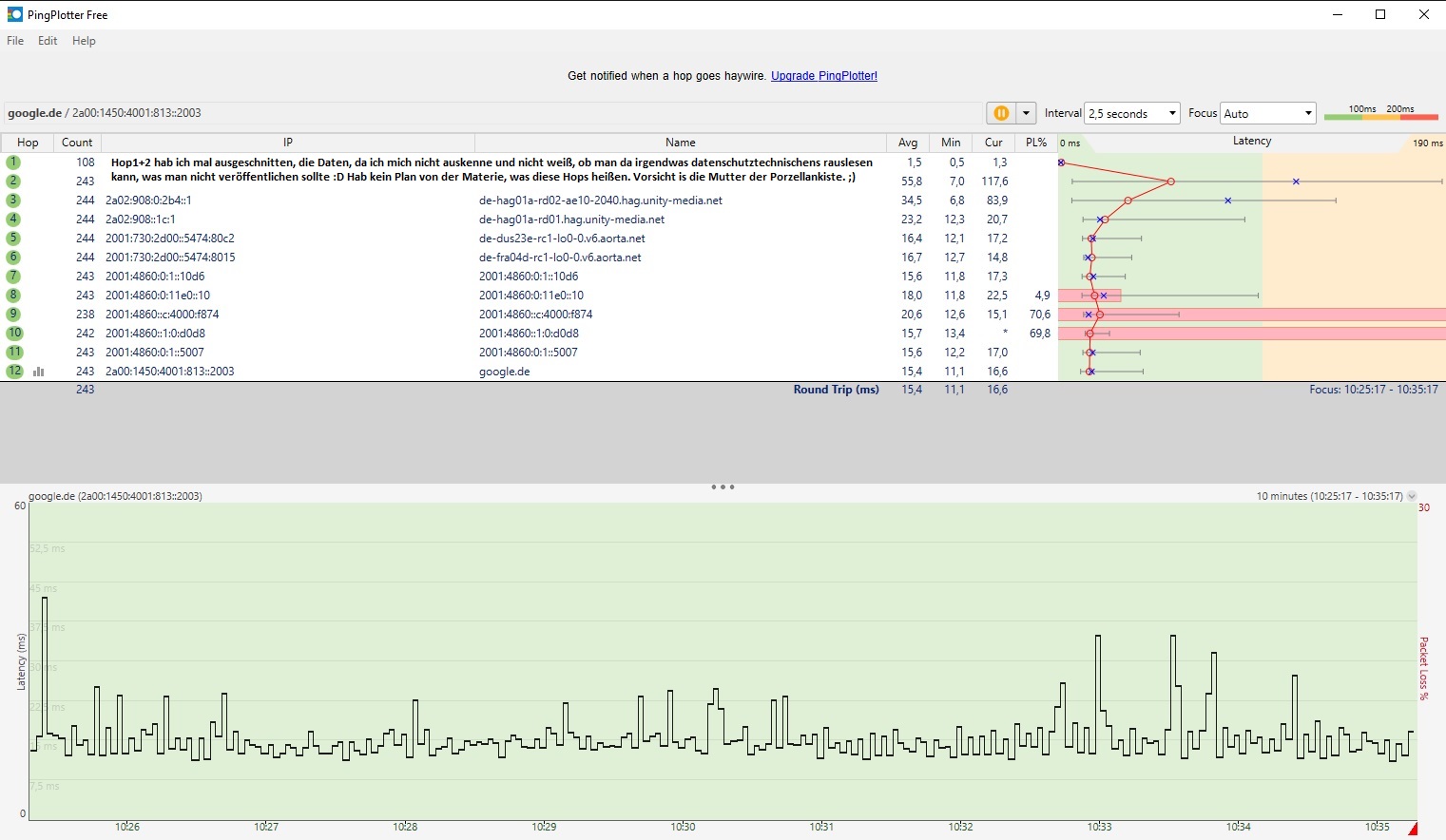The width and height of the screenshot is (1446, 840).
Task: Click the Avg column header
Action: coord(908,143)
